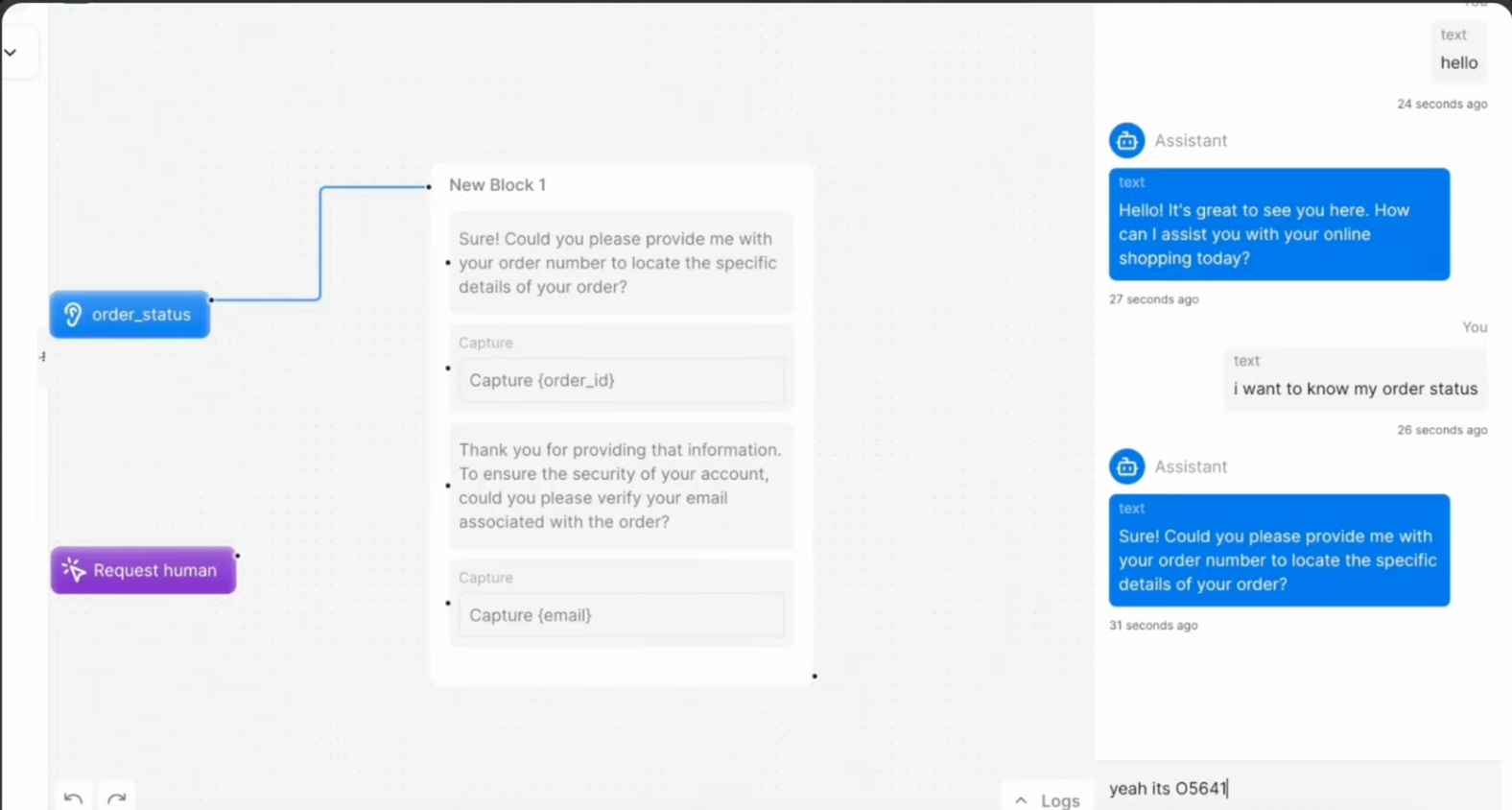Select the Capture {email} step
Image resolution: width=1512 pixels, height=810 pixels.
pyautogui.click(x=621, y=615)
